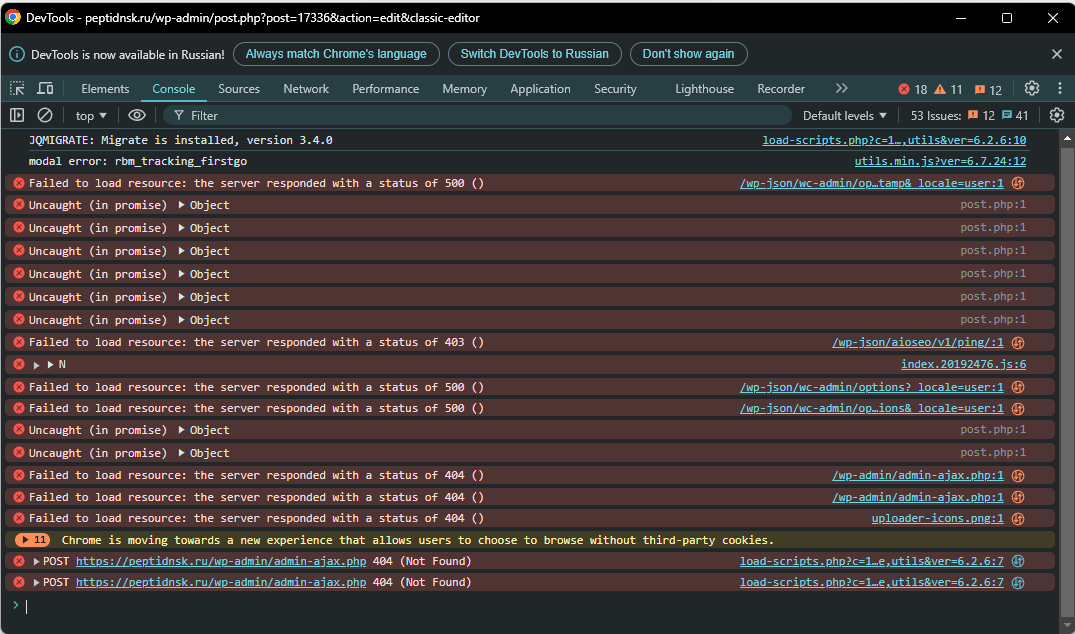Click the scrollbar down arrow
Screen dimensions: 1075x634
click(x=1067, y=626)
